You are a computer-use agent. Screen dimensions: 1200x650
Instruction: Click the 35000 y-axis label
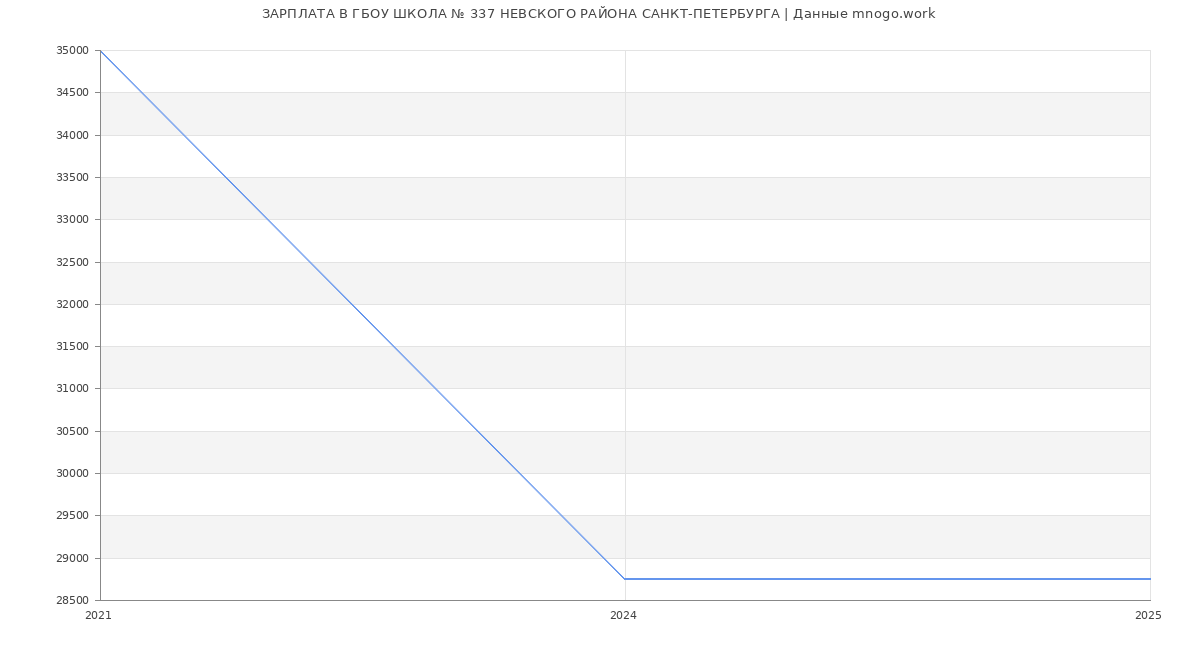pyautogui.click(x=73, y=50)
